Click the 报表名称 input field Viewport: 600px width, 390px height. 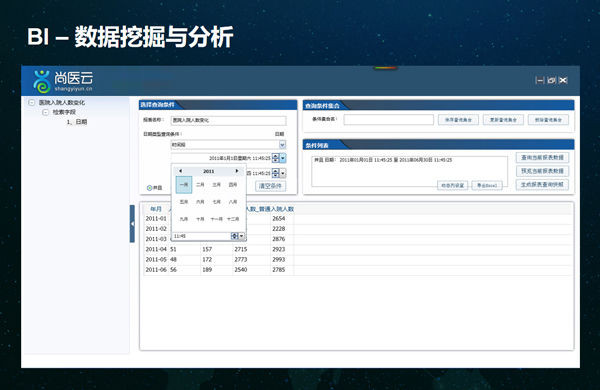click(228, 121)
